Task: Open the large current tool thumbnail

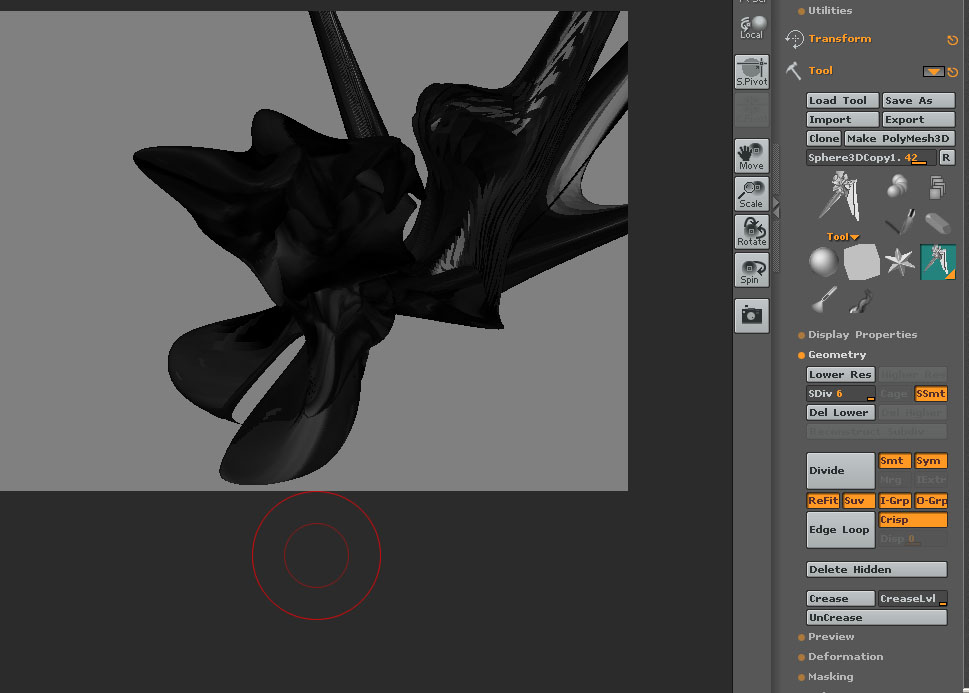Action: [x=840, y=197]
